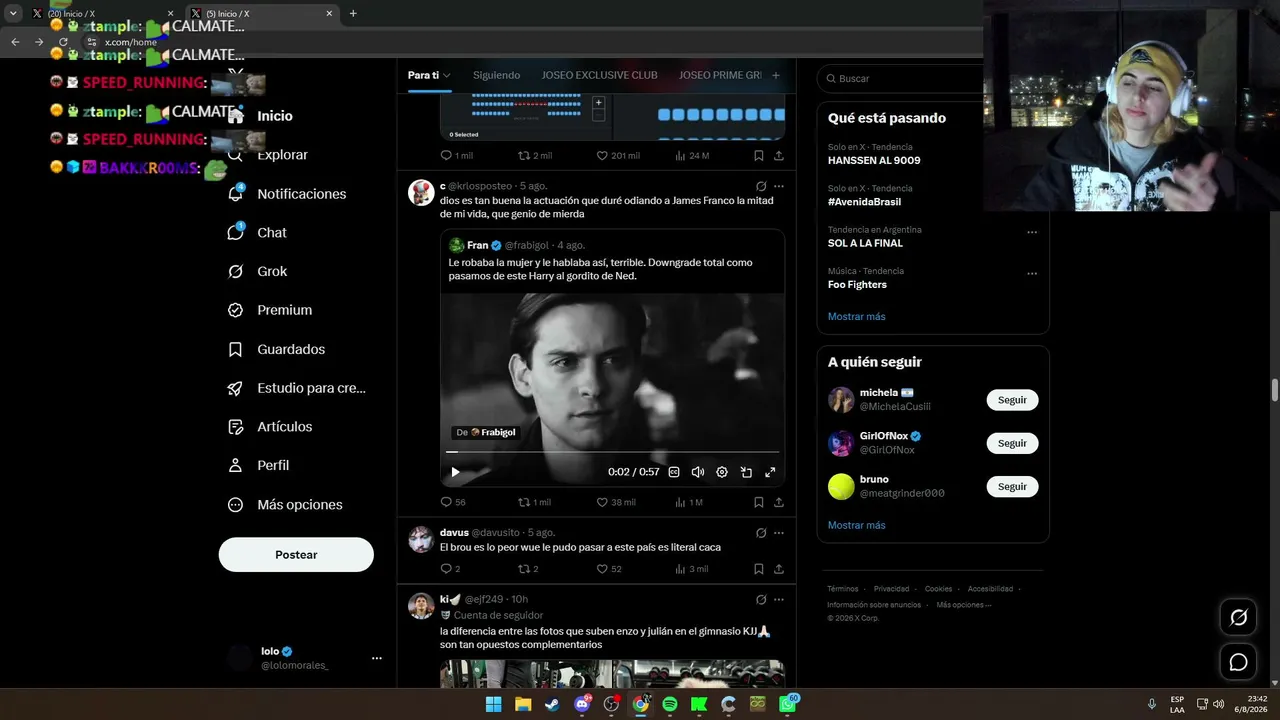This screenshot has height=720, width=1280.
Task: Open account options next to lolo
Action: point(377,658)
